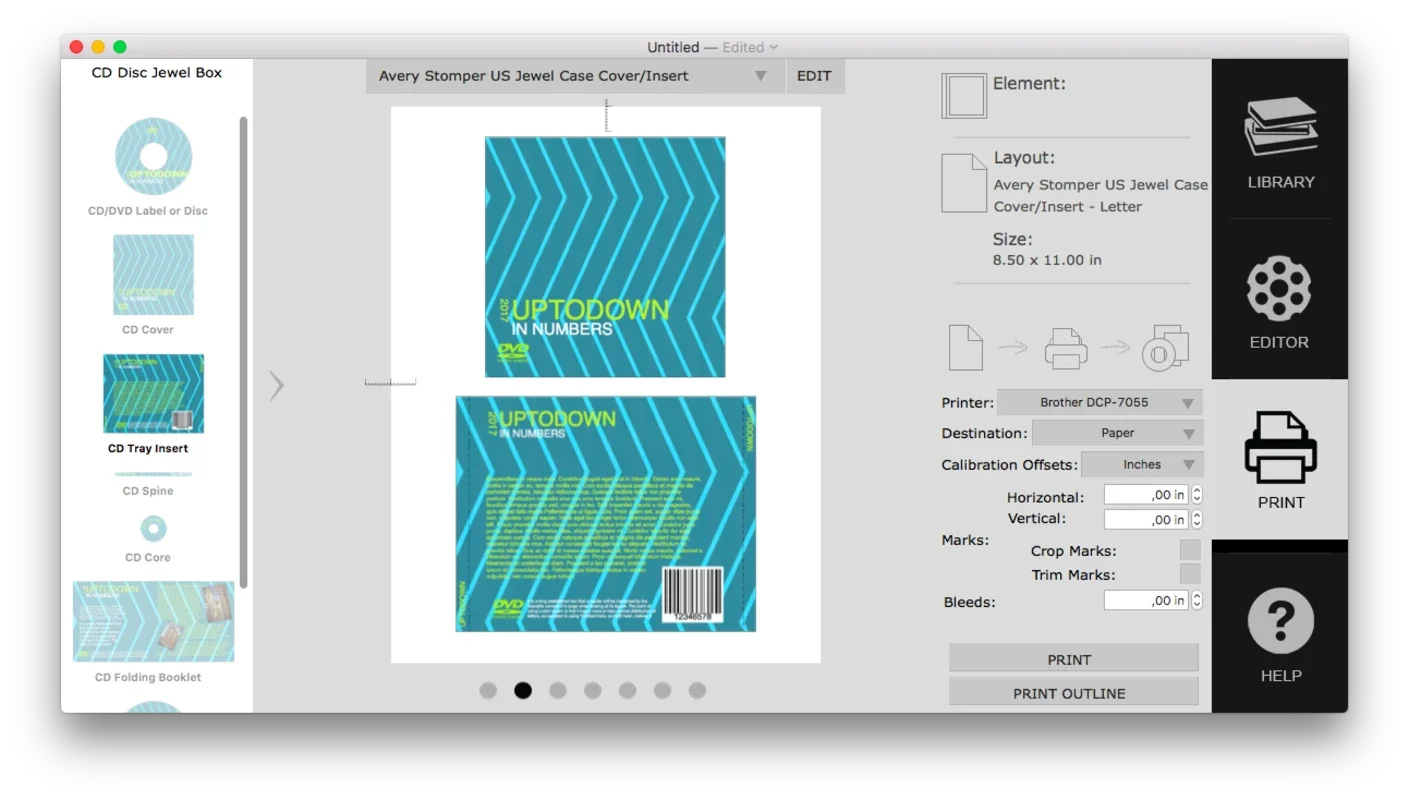Click the Vertical offset field
1409x800 pixels.
click(1146, 519)
